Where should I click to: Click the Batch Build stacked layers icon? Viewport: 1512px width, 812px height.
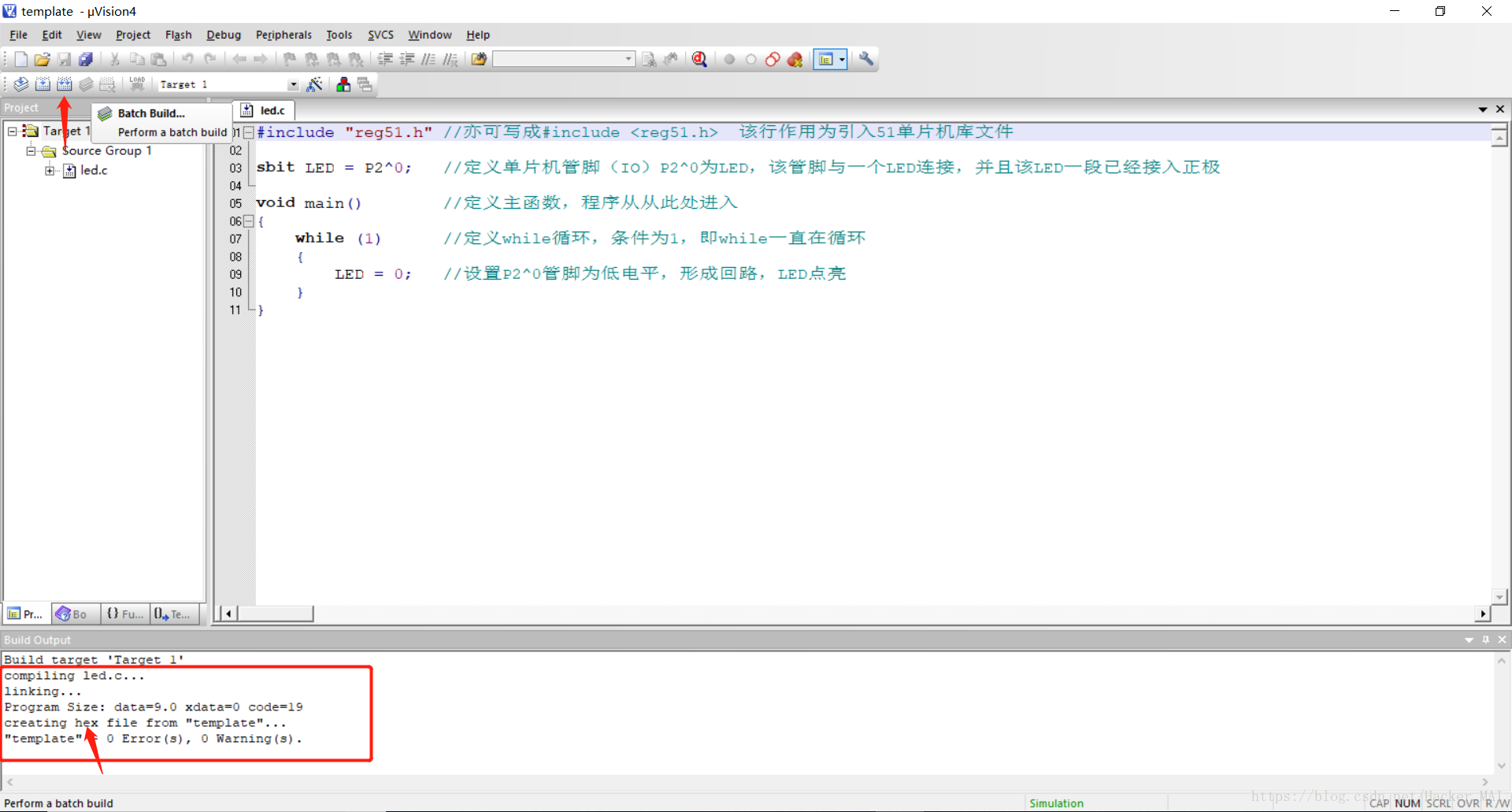pos(86,84)
